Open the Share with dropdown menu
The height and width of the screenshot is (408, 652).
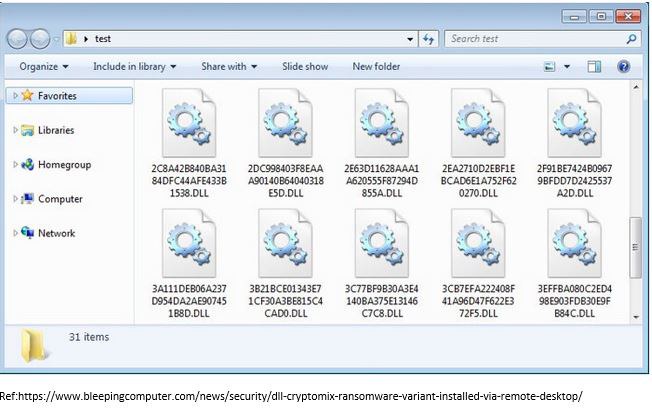[228, 67]
